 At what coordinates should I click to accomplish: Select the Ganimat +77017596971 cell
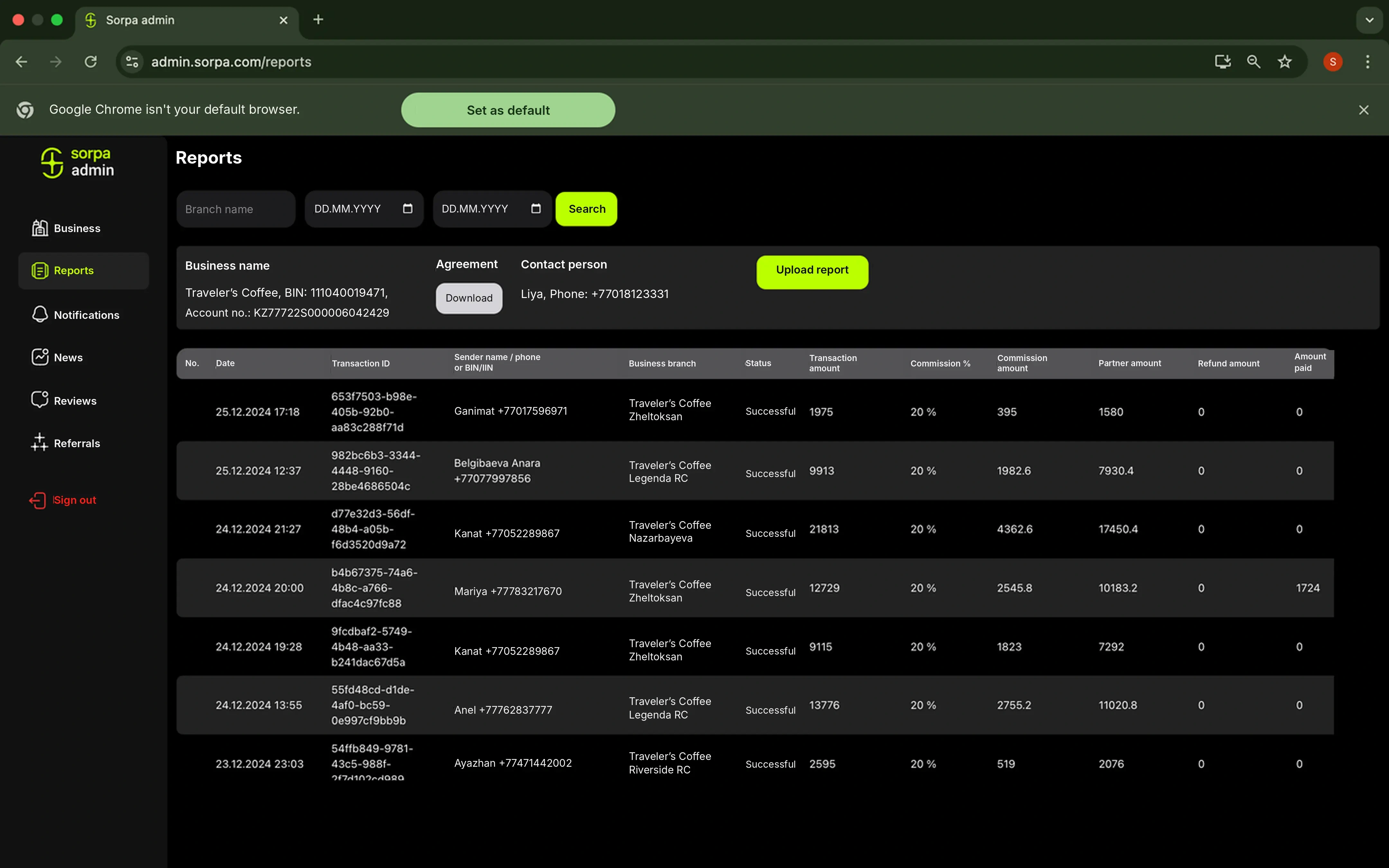[510, 411]
